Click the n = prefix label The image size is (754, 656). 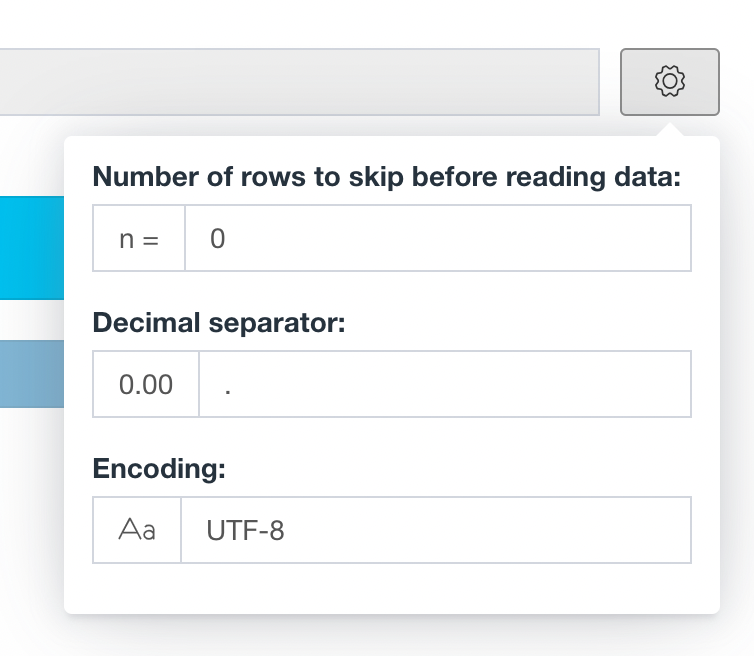[x=139, y=238]
